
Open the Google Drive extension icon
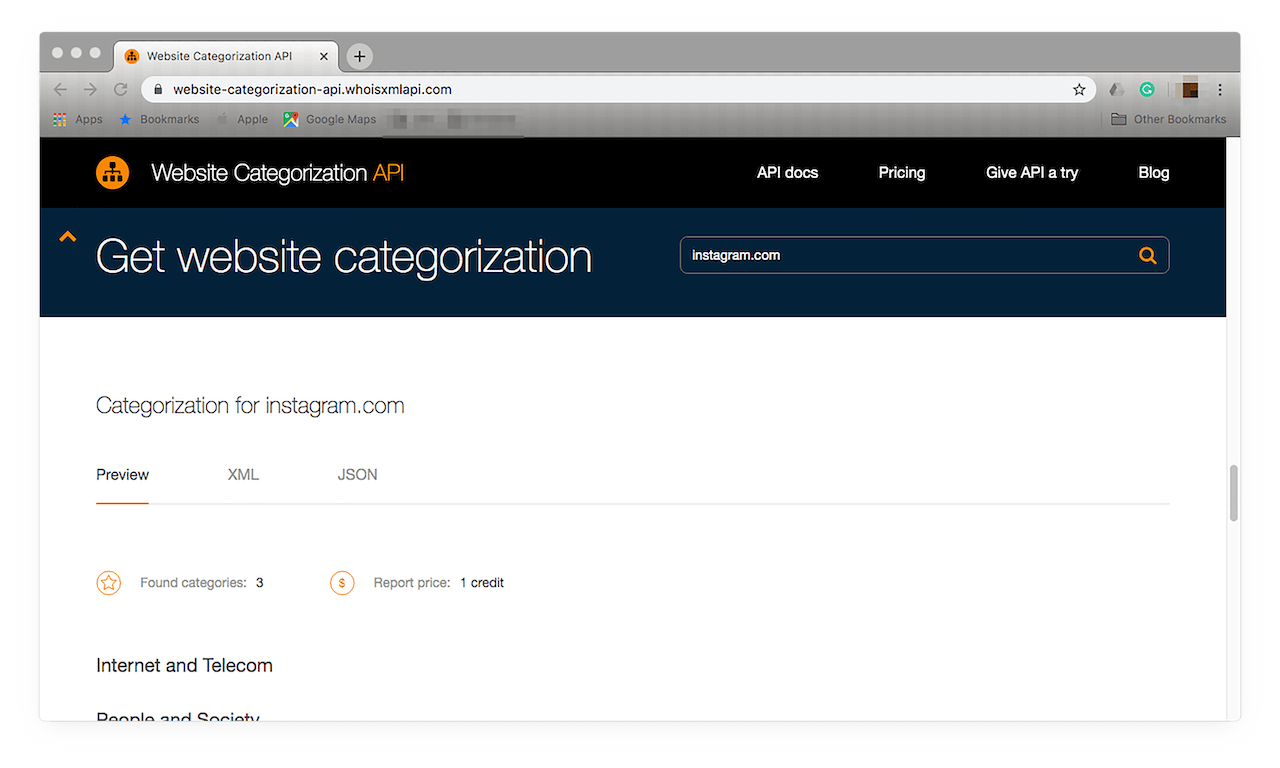coord(1117,90)
